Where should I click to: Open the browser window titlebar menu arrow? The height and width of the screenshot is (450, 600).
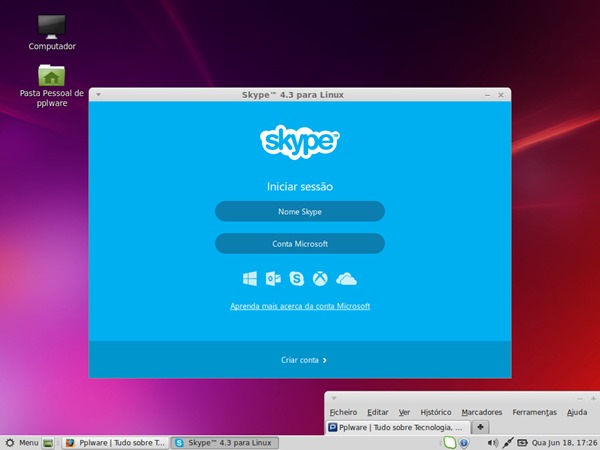334,398
